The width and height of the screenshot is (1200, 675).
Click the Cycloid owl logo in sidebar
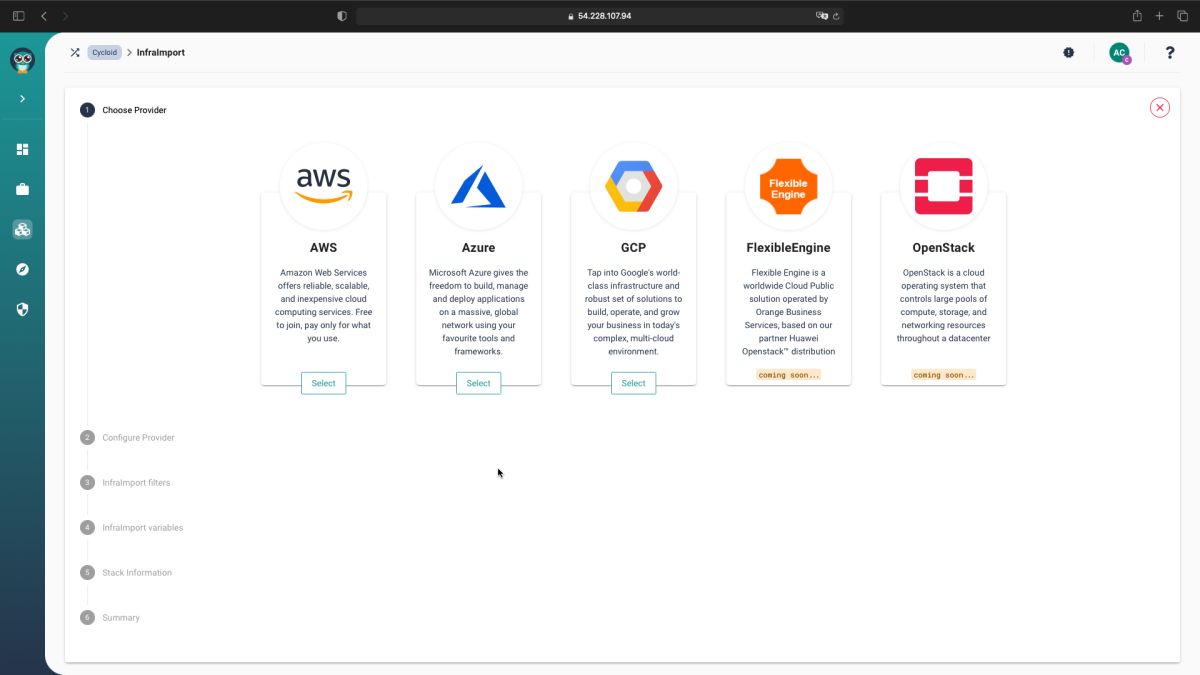[22, 60]
